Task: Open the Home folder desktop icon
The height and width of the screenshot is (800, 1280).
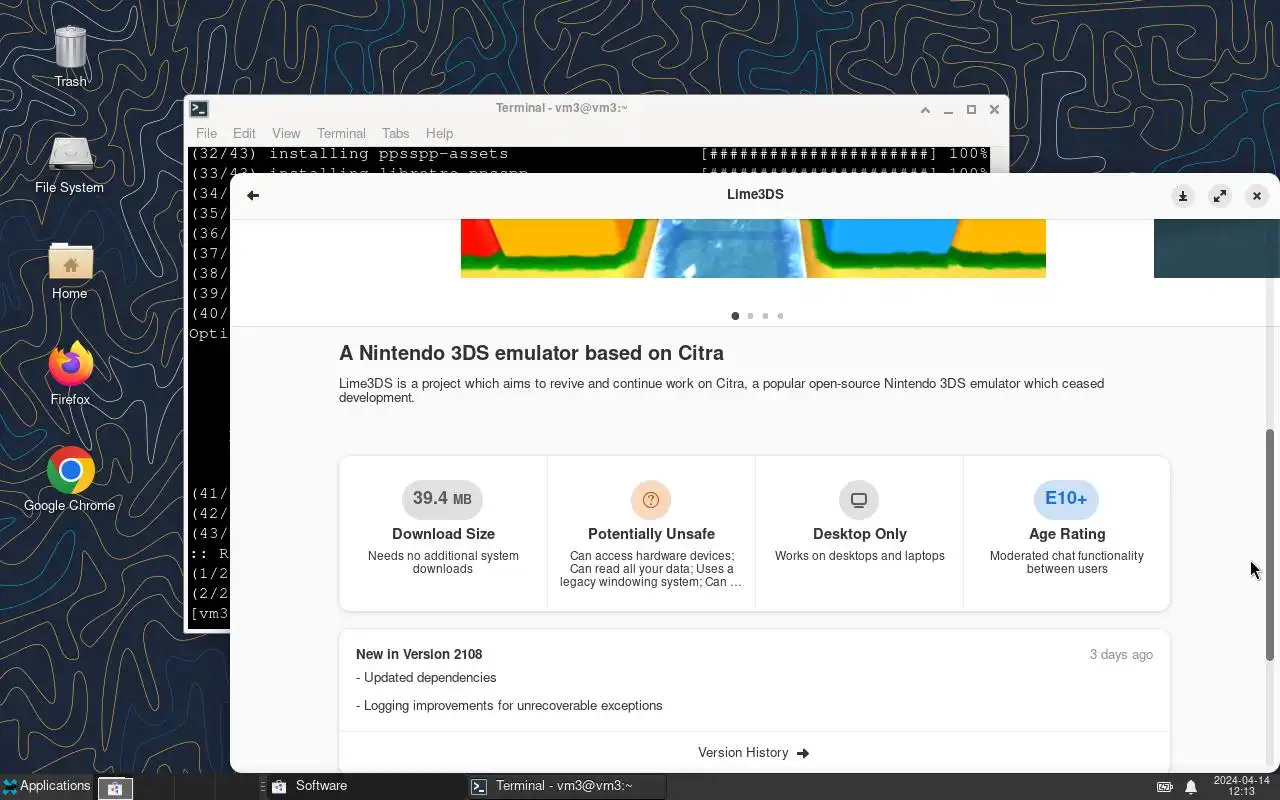Action: point(70,270)
